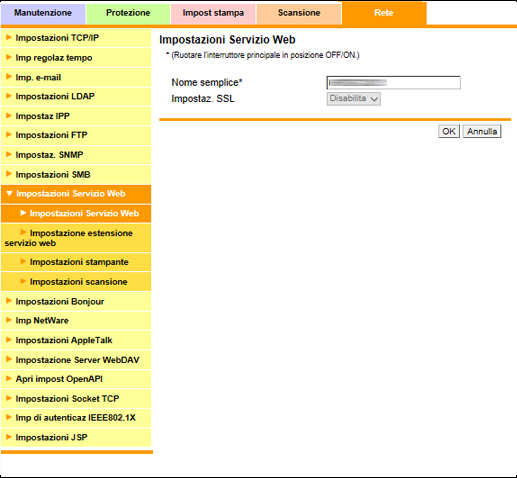Open Imp di autenticaz IEEE802.1X
This screenshot has width=517, height=478.
[x=76, y=418]
